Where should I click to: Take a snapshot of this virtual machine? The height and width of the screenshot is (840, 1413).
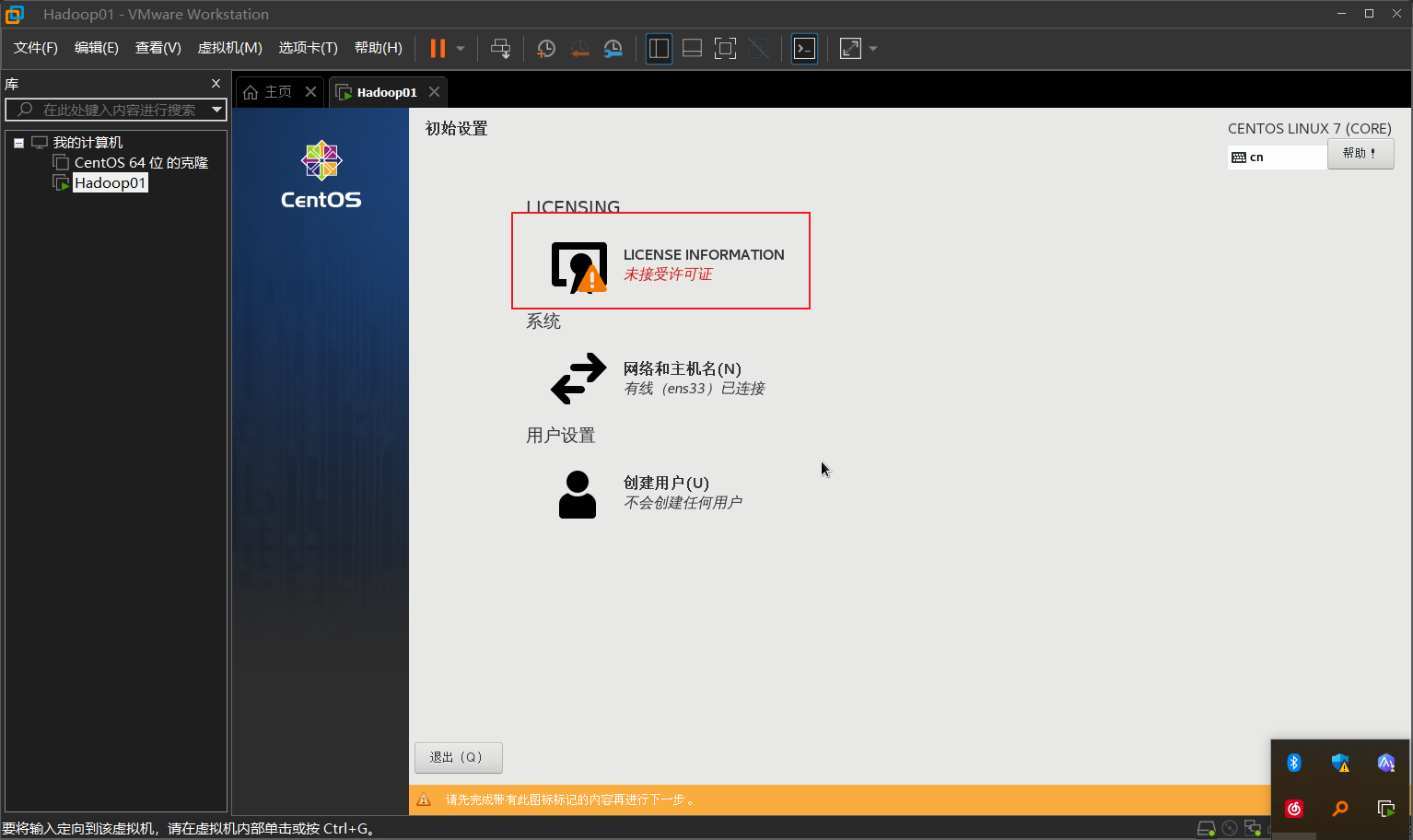546,49
